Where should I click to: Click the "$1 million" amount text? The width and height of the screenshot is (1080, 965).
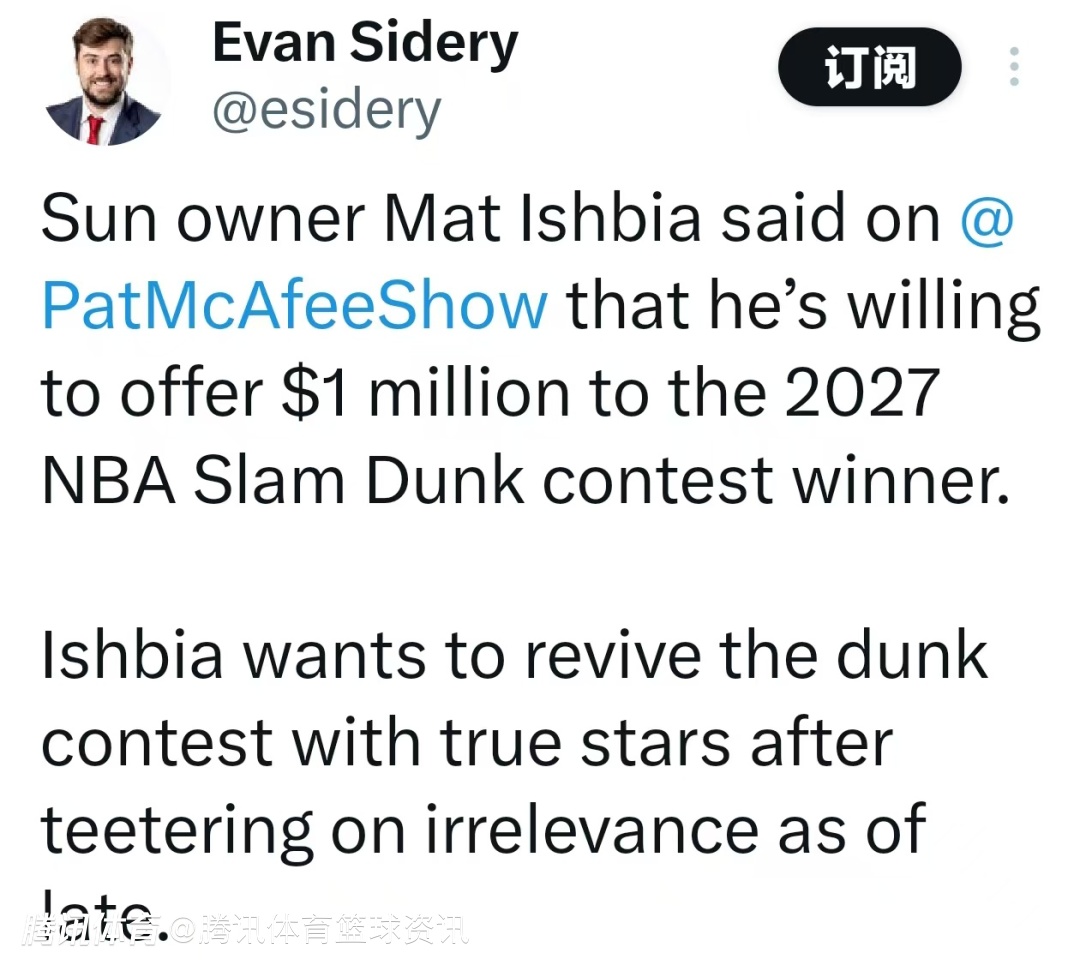coord(416,392)
